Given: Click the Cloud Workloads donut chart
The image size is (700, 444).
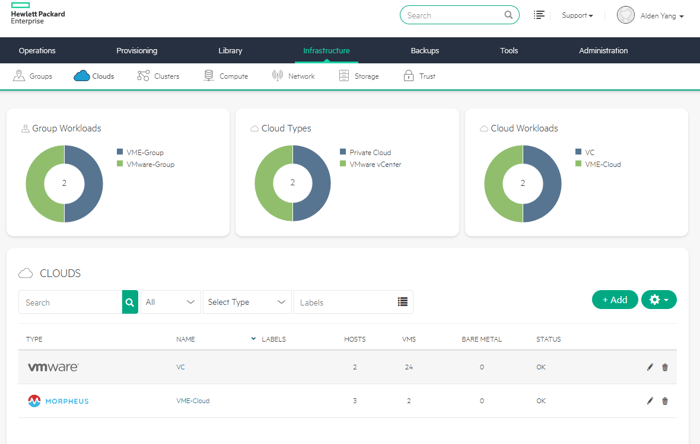Looking at the screenshot, I should [x=523, y=183].
